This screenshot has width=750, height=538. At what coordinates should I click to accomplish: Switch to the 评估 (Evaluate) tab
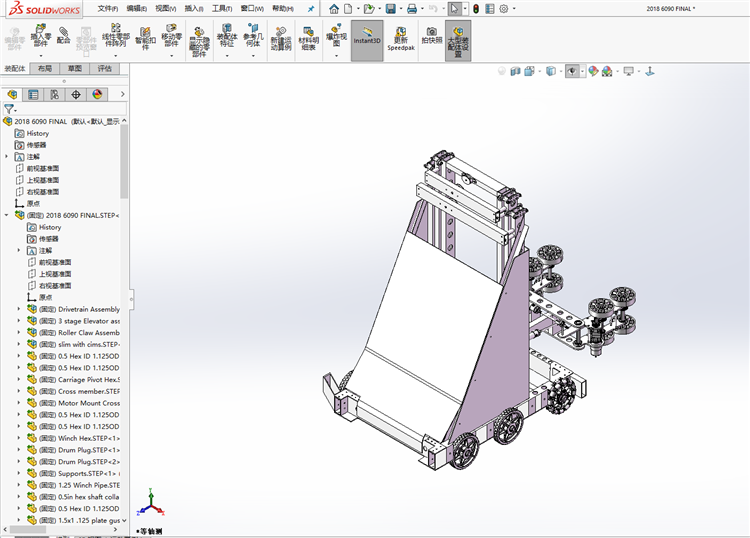pos(104,68)
